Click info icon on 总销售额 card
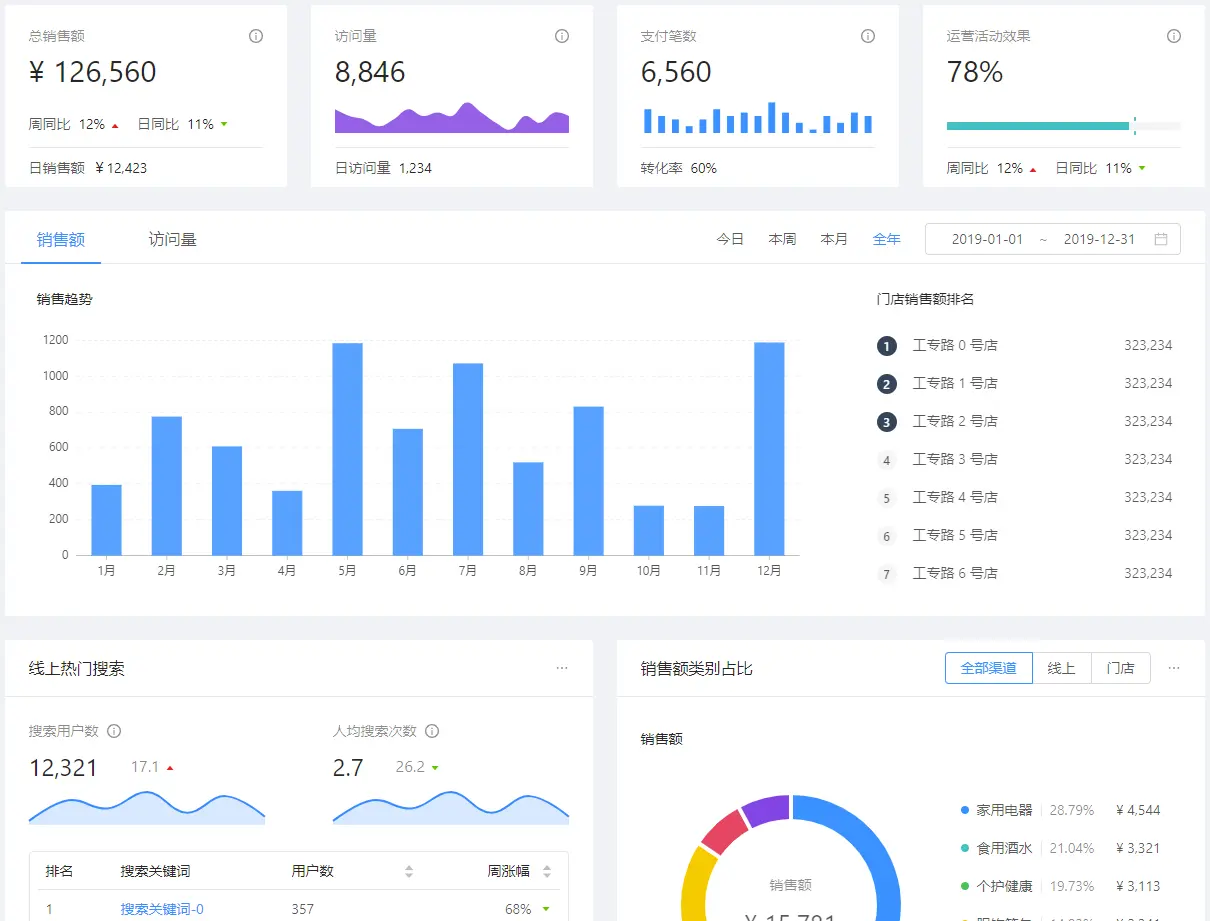This screenshot has width=1210, height=921. 256,36
